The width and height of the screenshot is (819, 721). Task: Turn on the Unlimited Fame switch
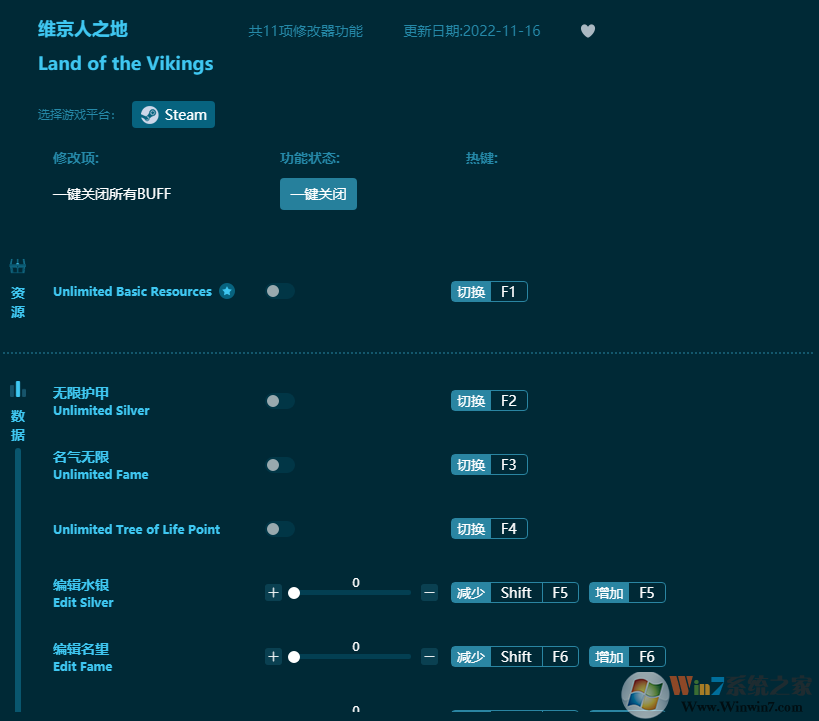tap(280, 465)
